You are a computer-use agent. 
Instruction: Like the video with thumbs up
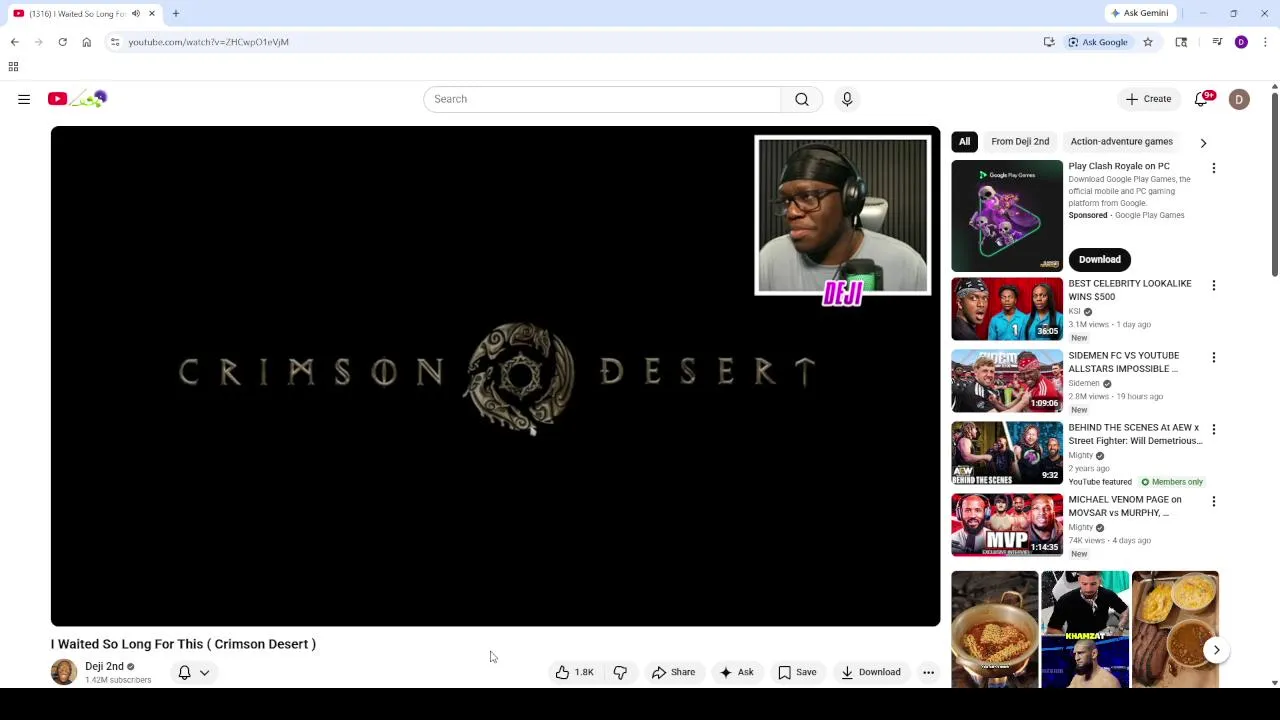click(575, 672)
